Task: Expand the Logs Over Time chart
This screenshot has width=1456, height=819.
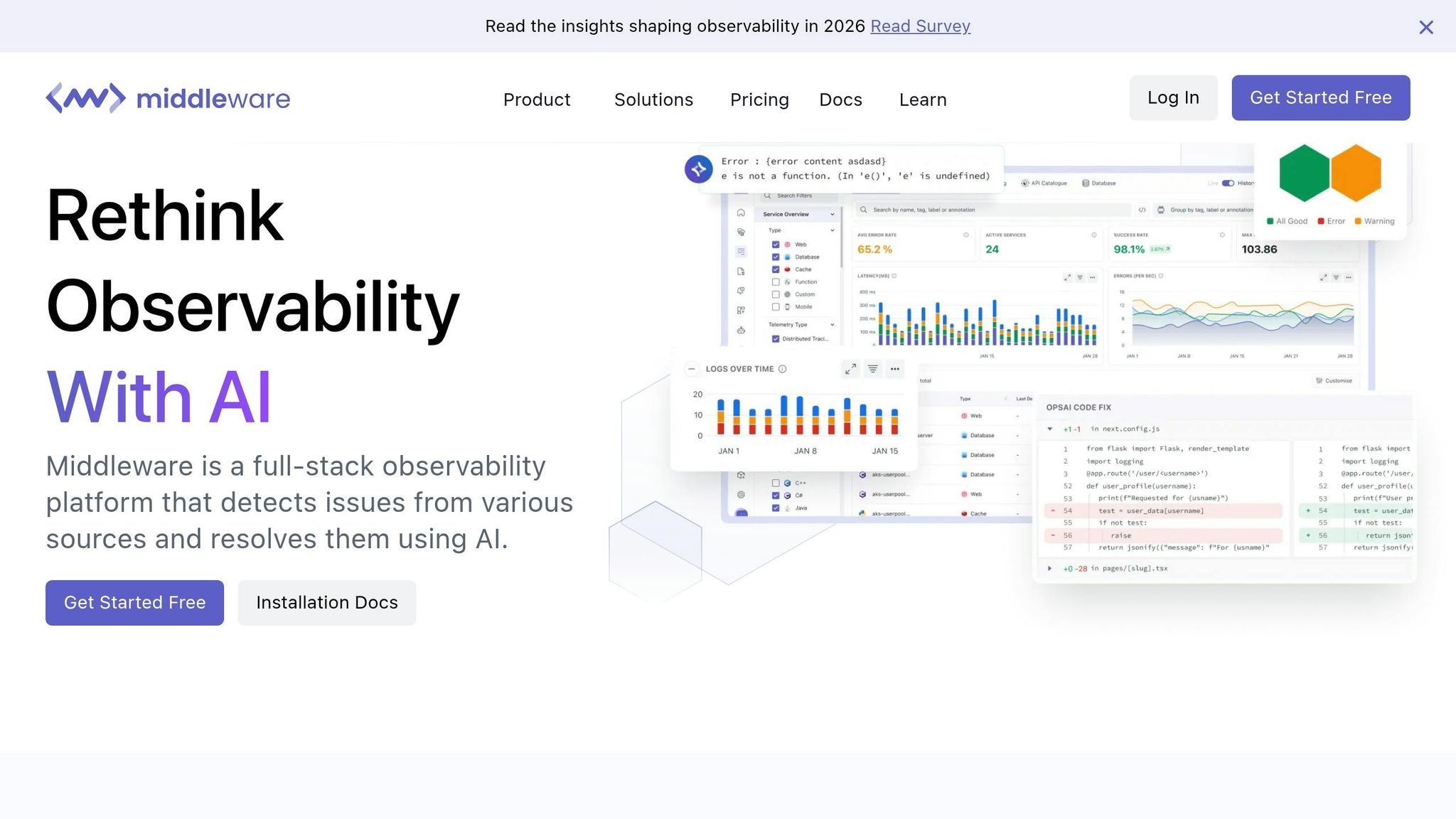Action: point(850,369)
